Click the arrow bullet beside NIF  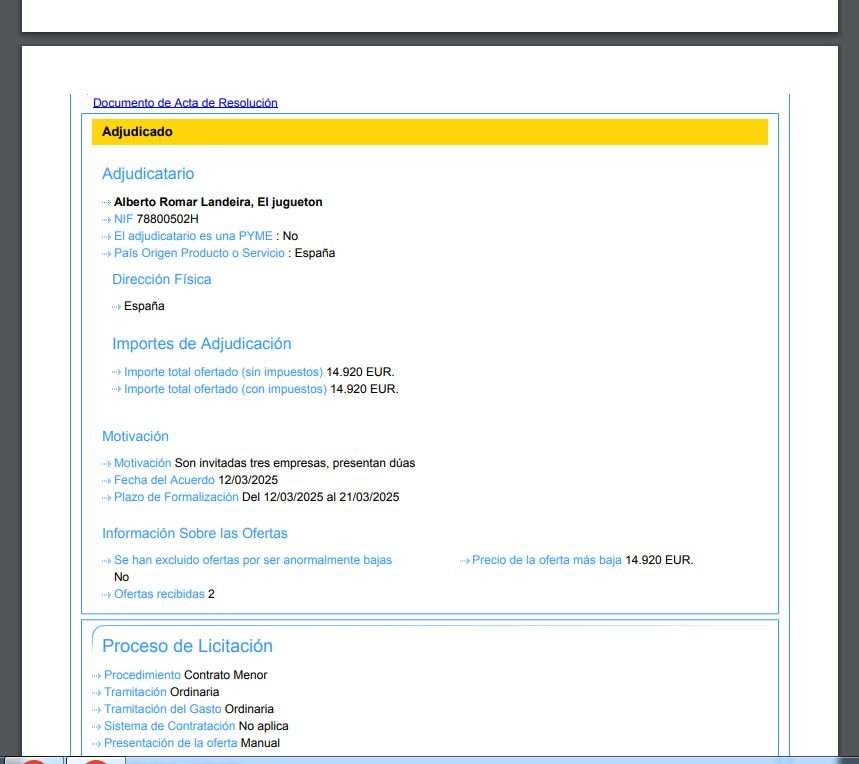(x=106, y=220)
